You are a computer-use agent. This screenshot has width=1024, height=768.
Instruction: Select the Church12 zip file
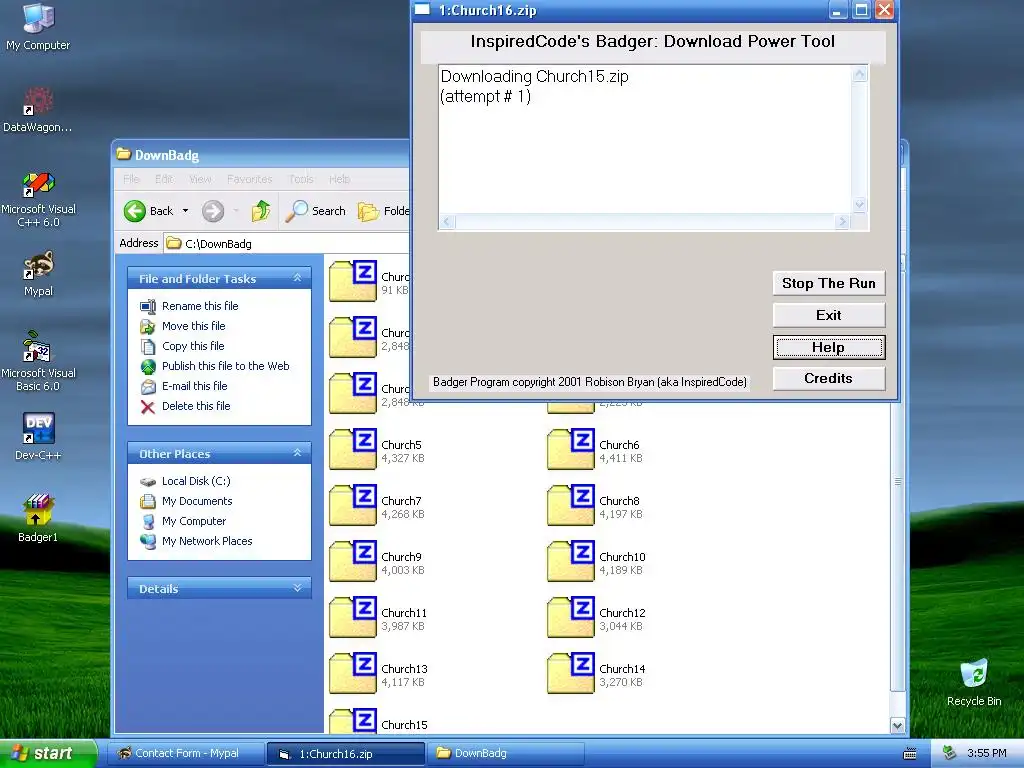point(596,618)
